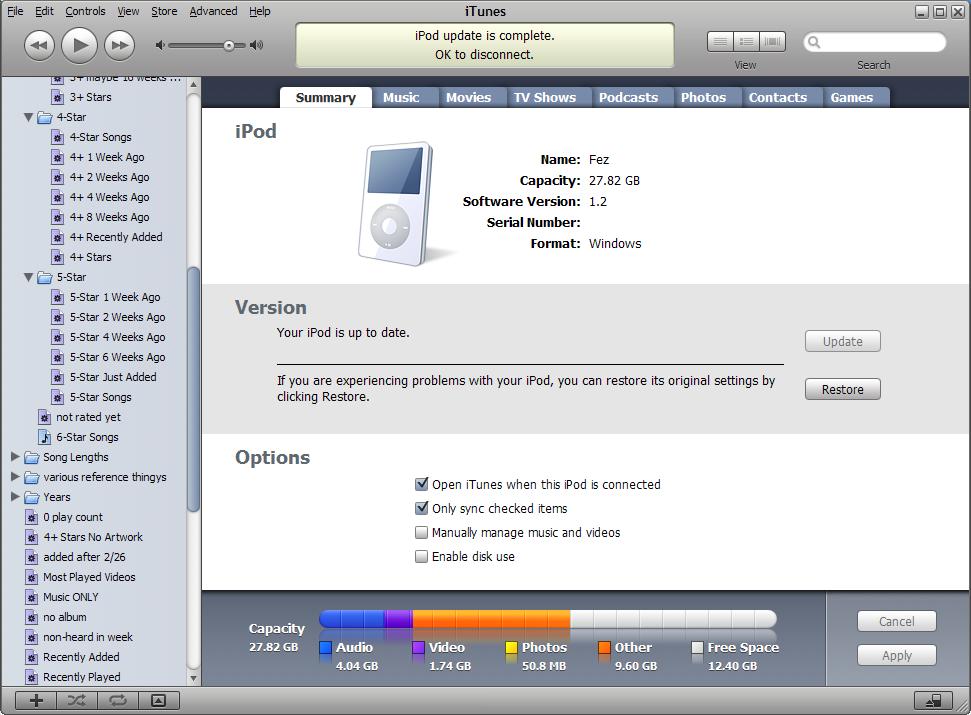This screenshot has width=971, height=715.
Task: Click the Recently Played playlist icon
Action: (x=32, y=677)
